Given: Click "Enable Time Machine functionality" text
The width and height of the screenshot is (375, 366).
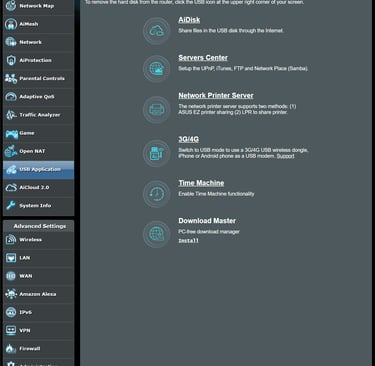Looking at the screenshot, I should pyautogui.click(x=216, y=194).
